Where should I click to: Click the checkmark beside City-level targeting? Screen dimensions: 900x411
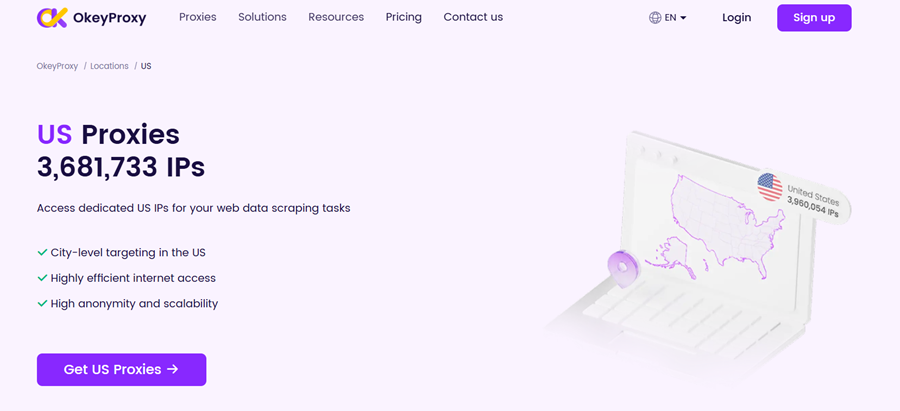[x=42, y=253]
